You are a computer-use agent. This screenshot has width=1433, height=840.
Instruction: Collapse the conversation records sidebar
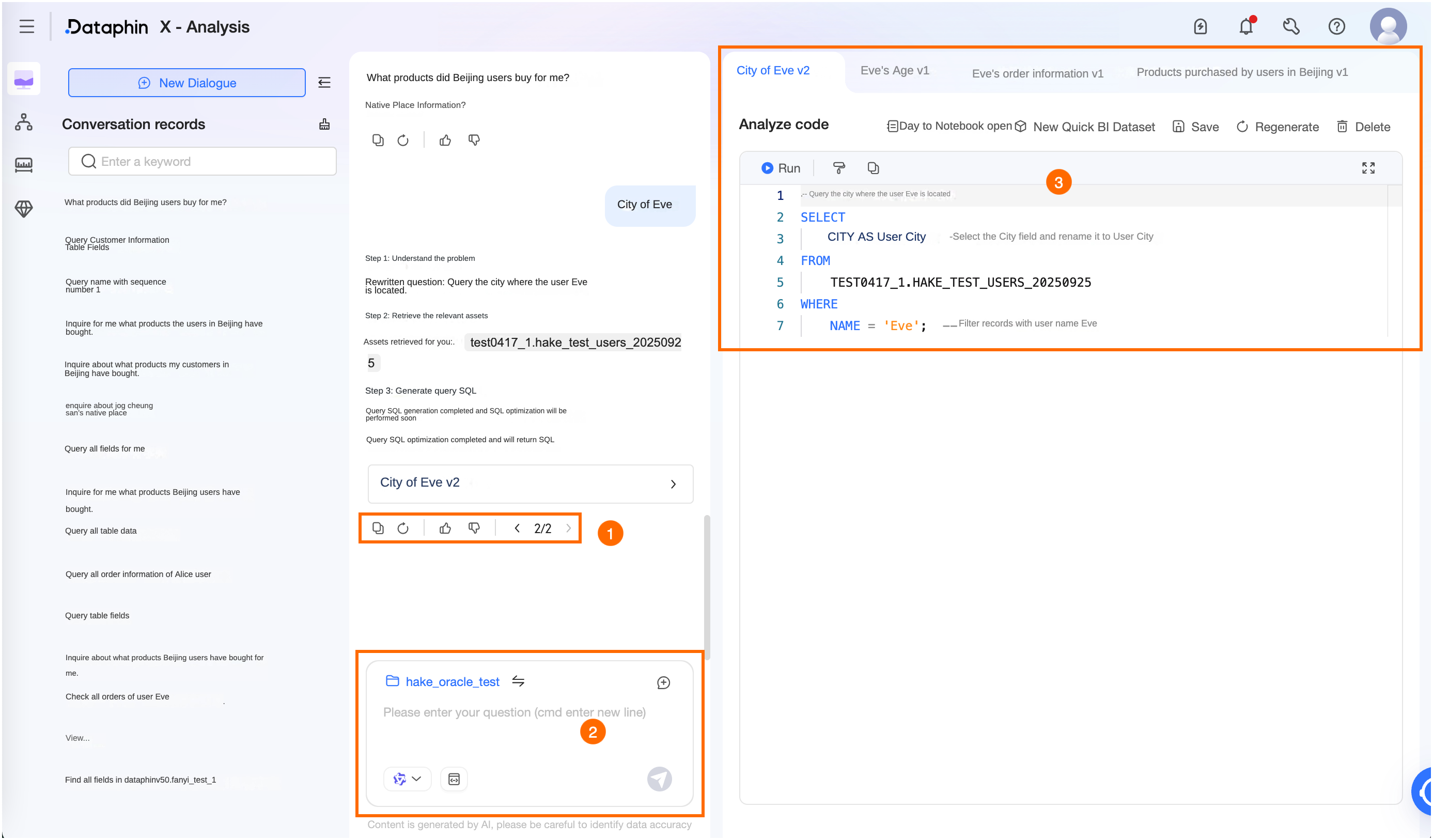[324, 83]
